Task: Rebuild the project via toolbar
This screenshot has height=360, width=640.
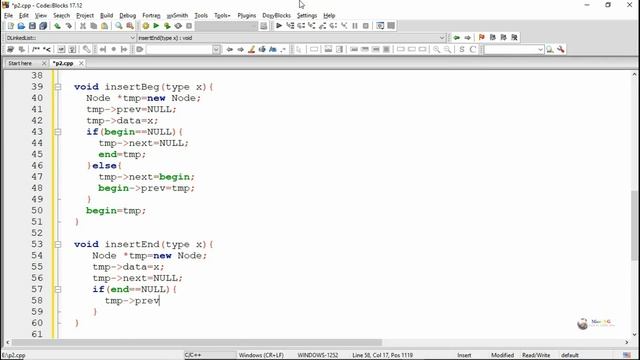Action: (178, 26)
